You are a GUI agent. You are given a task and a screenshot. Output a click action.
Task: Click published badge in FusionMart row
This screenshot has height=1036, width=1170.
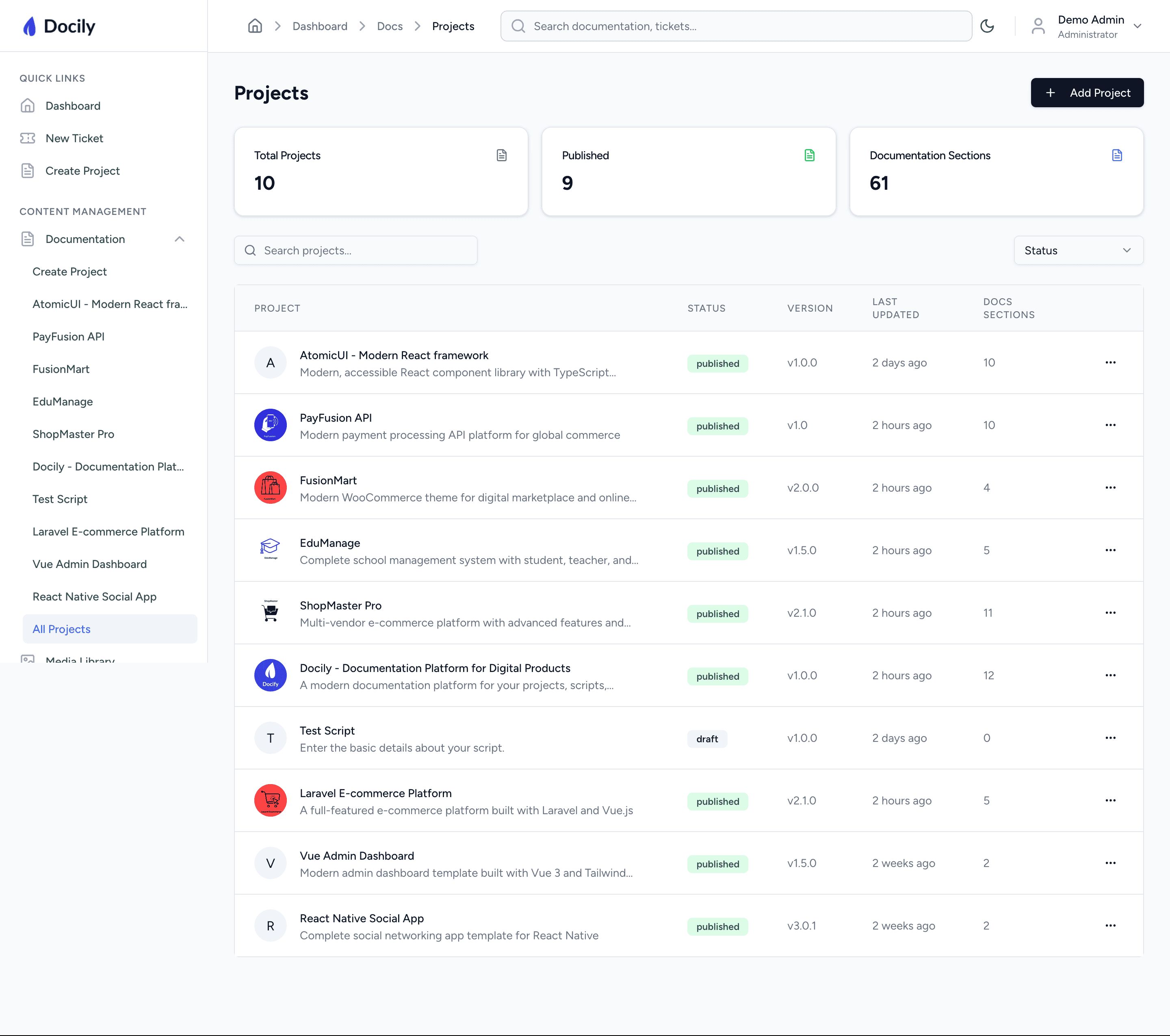718,489
